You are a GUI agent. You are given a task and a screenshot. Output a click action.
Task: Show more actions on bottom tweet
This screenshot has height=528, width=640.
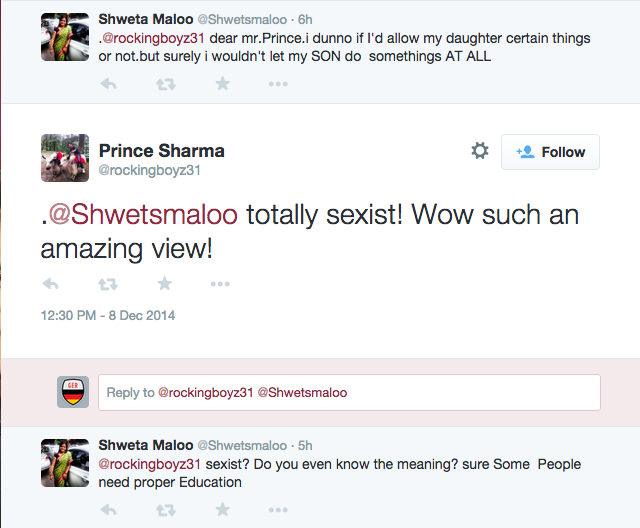tap(278, 510)
